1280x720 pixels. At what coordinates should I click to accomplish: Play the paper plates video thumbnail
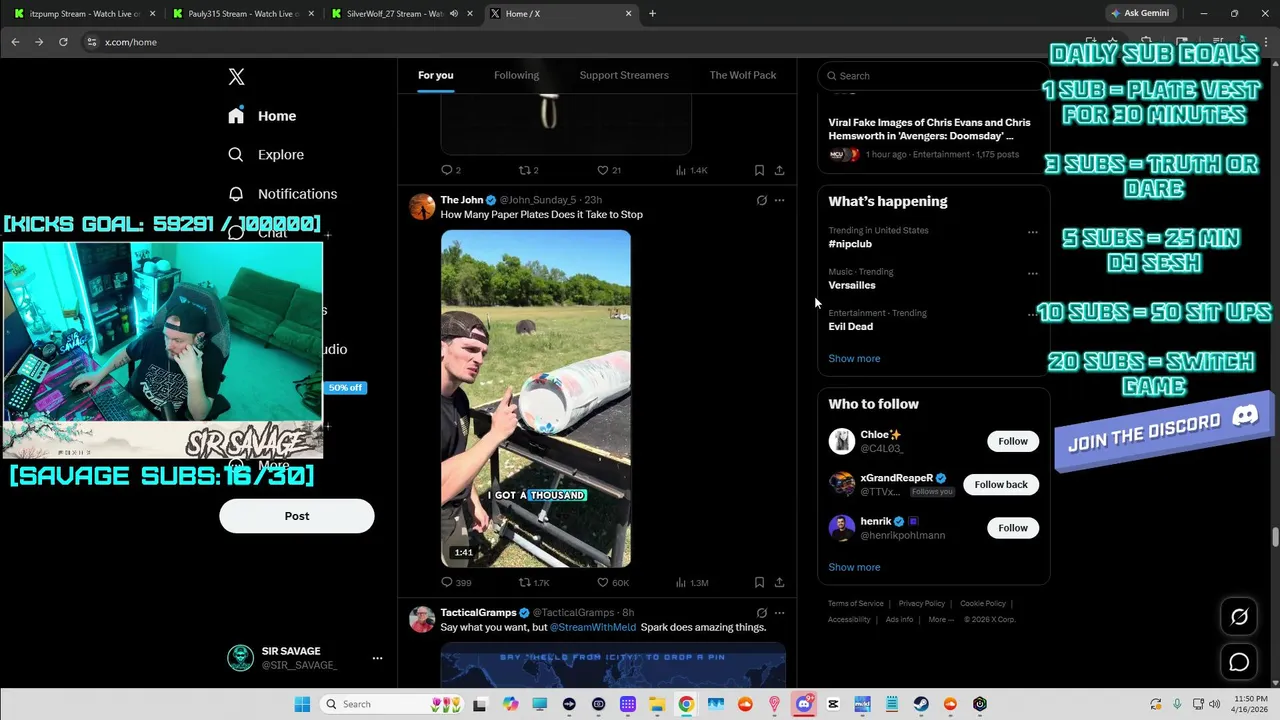click(536, 398)
